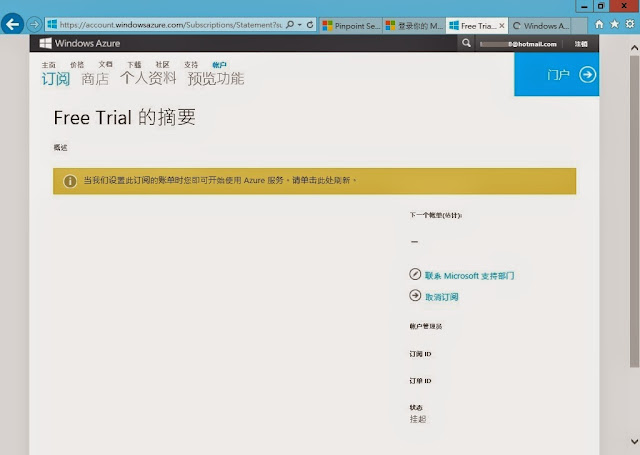Click 联系 Microsoft 支持部门 link

pyautogui.click(x=469, y=276)
